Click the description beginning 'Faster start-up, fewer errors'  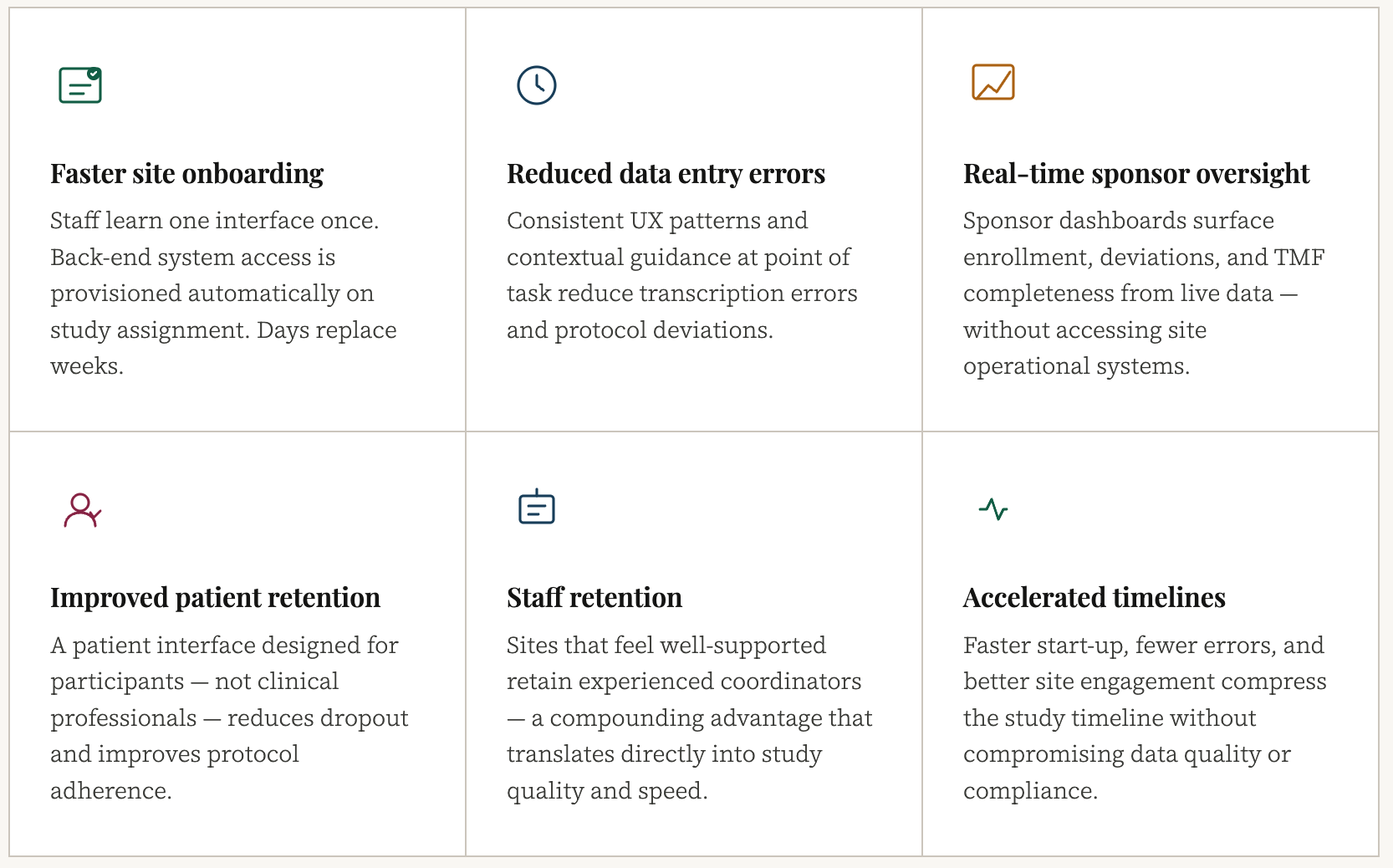coord(1144,717)
